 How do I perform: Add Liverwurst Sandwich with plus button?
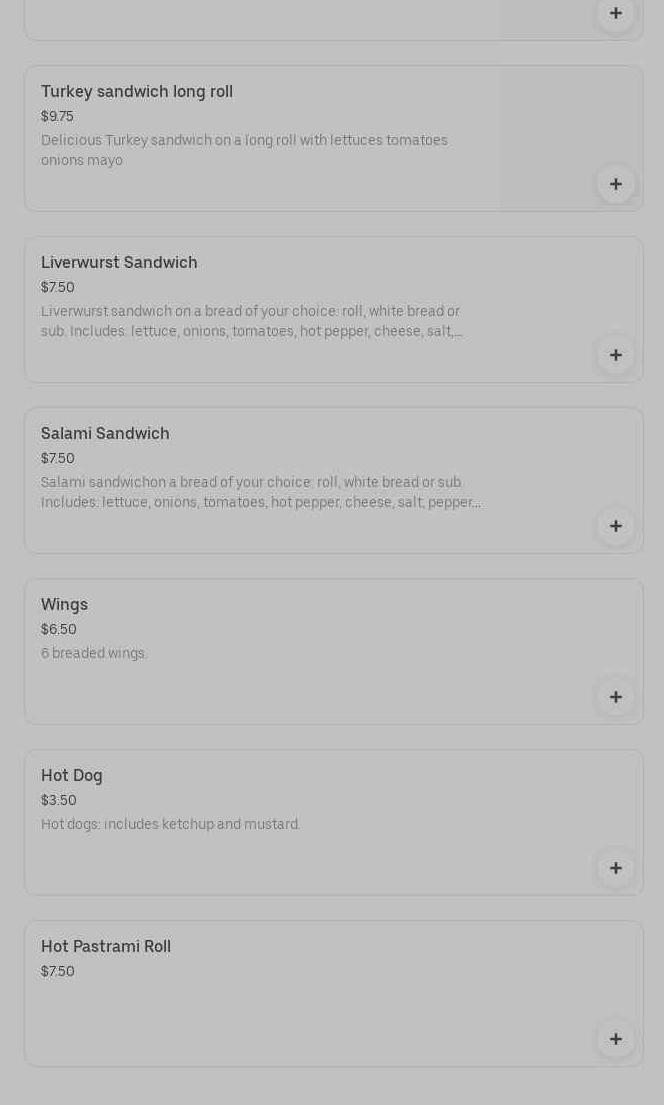point(615,355)
